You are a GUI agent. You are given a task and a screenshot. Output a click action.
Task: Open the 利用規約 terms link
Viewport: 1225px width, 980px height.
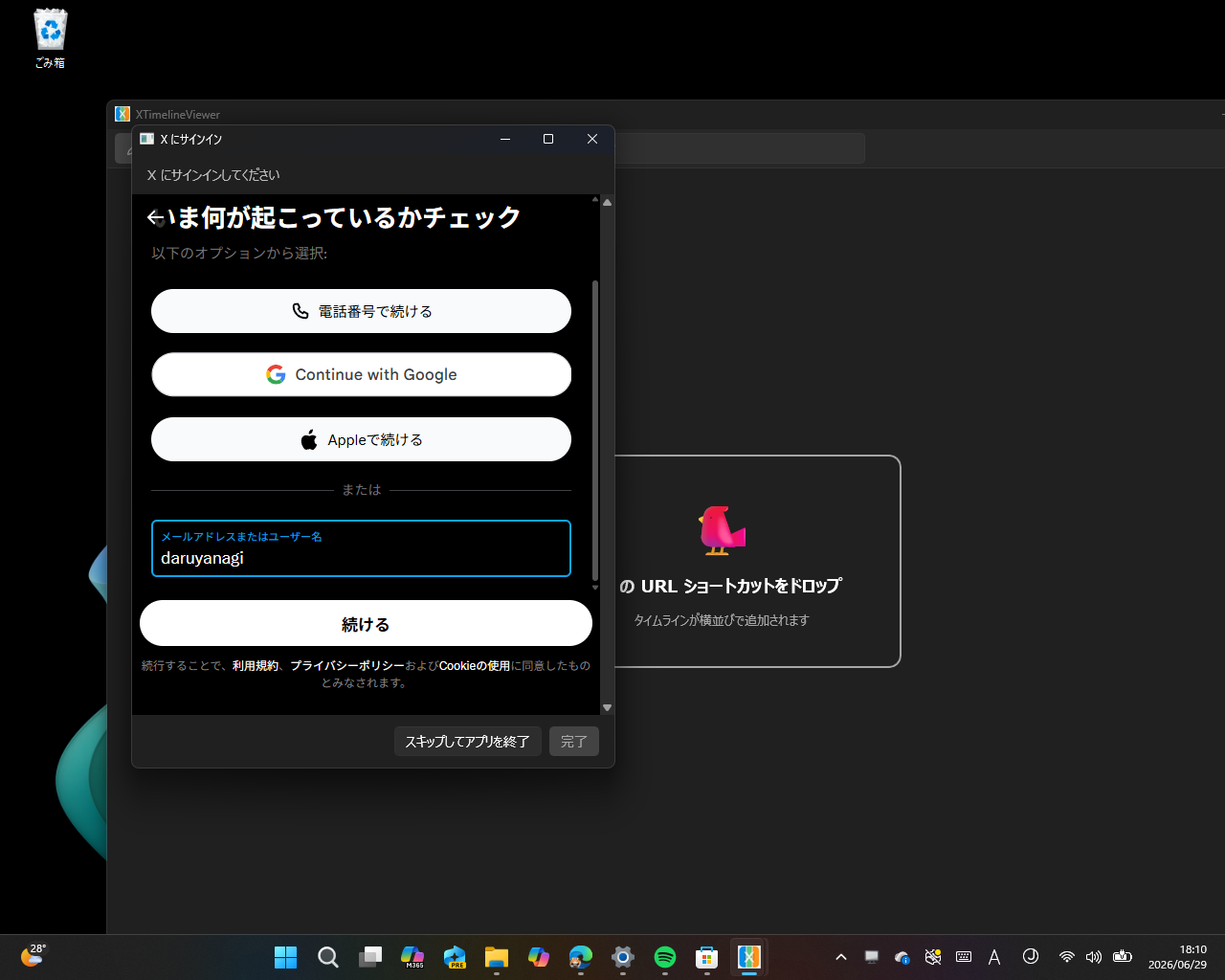(x=256, y=665)
